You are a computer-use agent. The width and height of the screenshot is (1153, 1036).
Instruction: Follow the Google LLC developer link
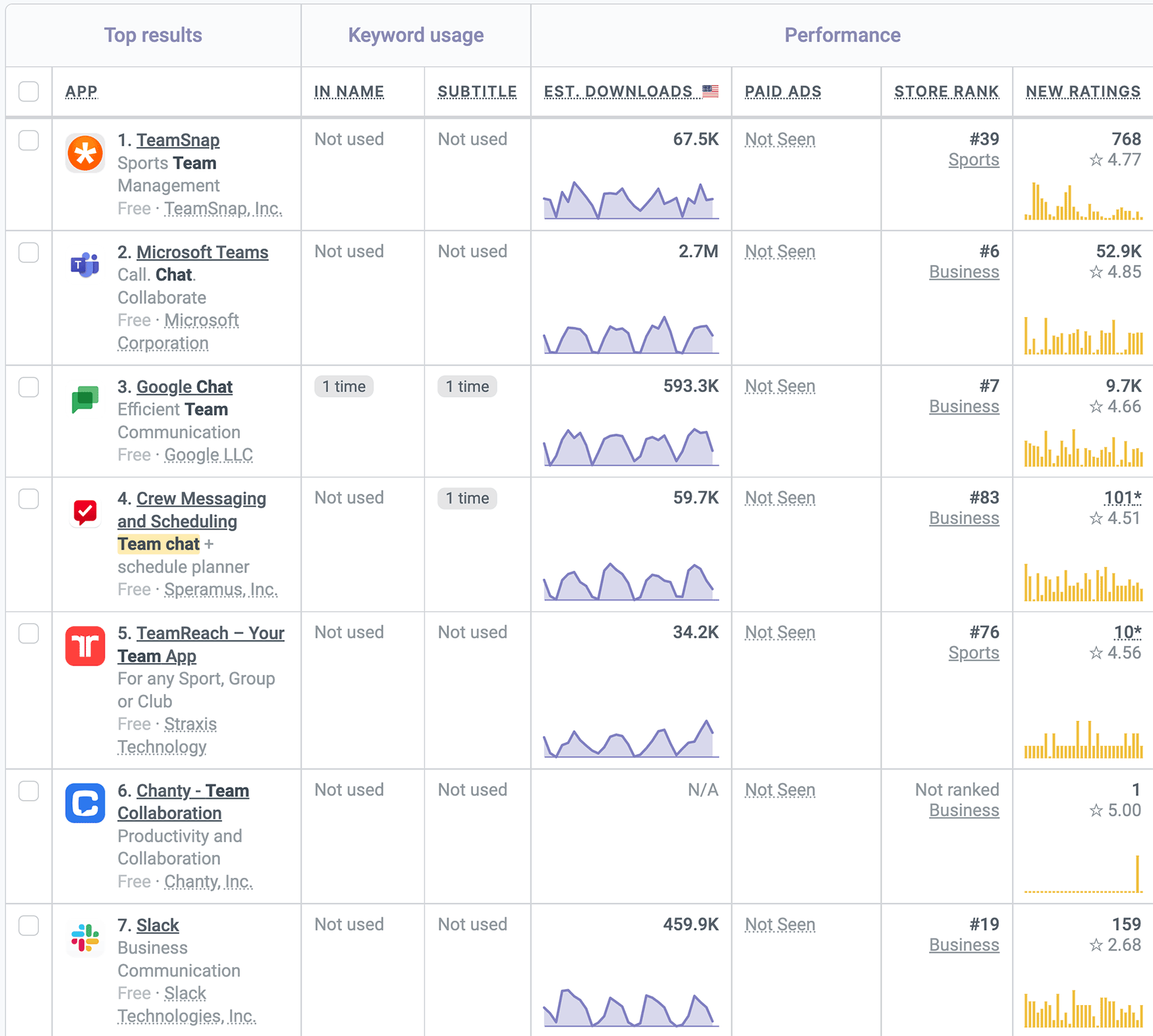point(208,455)
